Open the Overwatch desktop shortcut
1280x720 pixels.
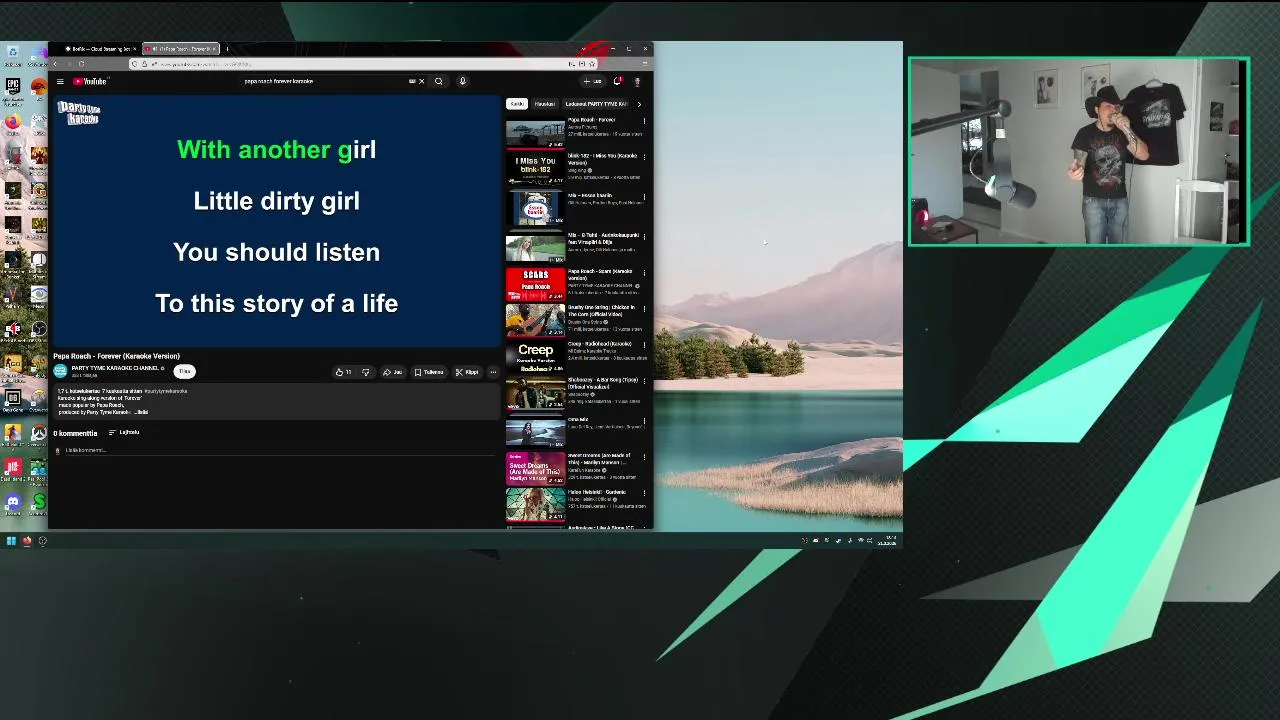tap(38, 434)
